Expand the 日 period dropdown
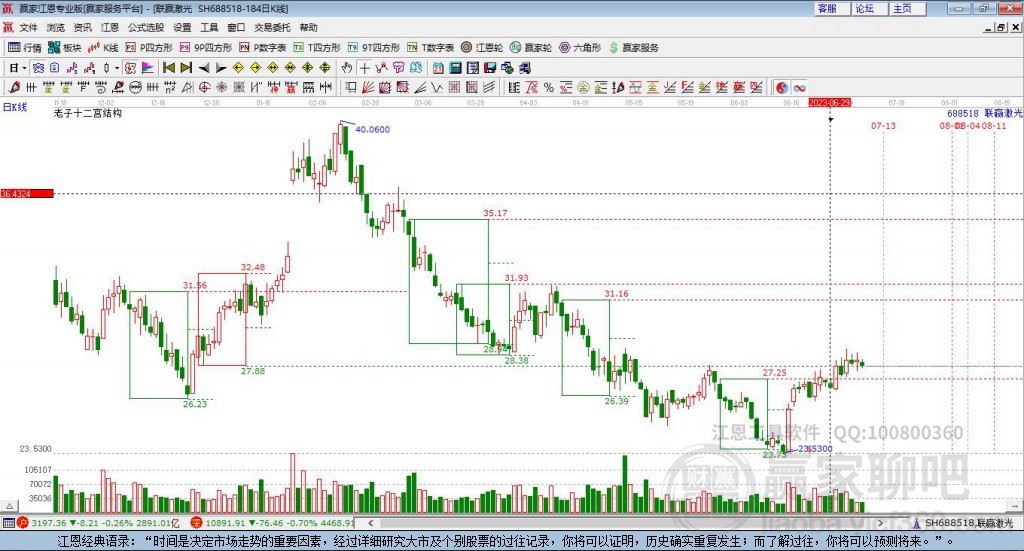Viewport: 1024px width, 551px height. [x=24, y=68]
